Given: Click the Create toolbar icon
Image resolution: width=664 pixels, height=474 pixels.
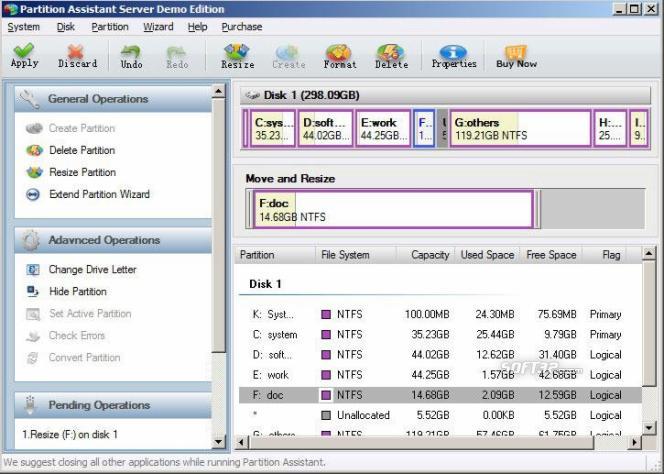Looking at the screenshot, I should [288, 53].
